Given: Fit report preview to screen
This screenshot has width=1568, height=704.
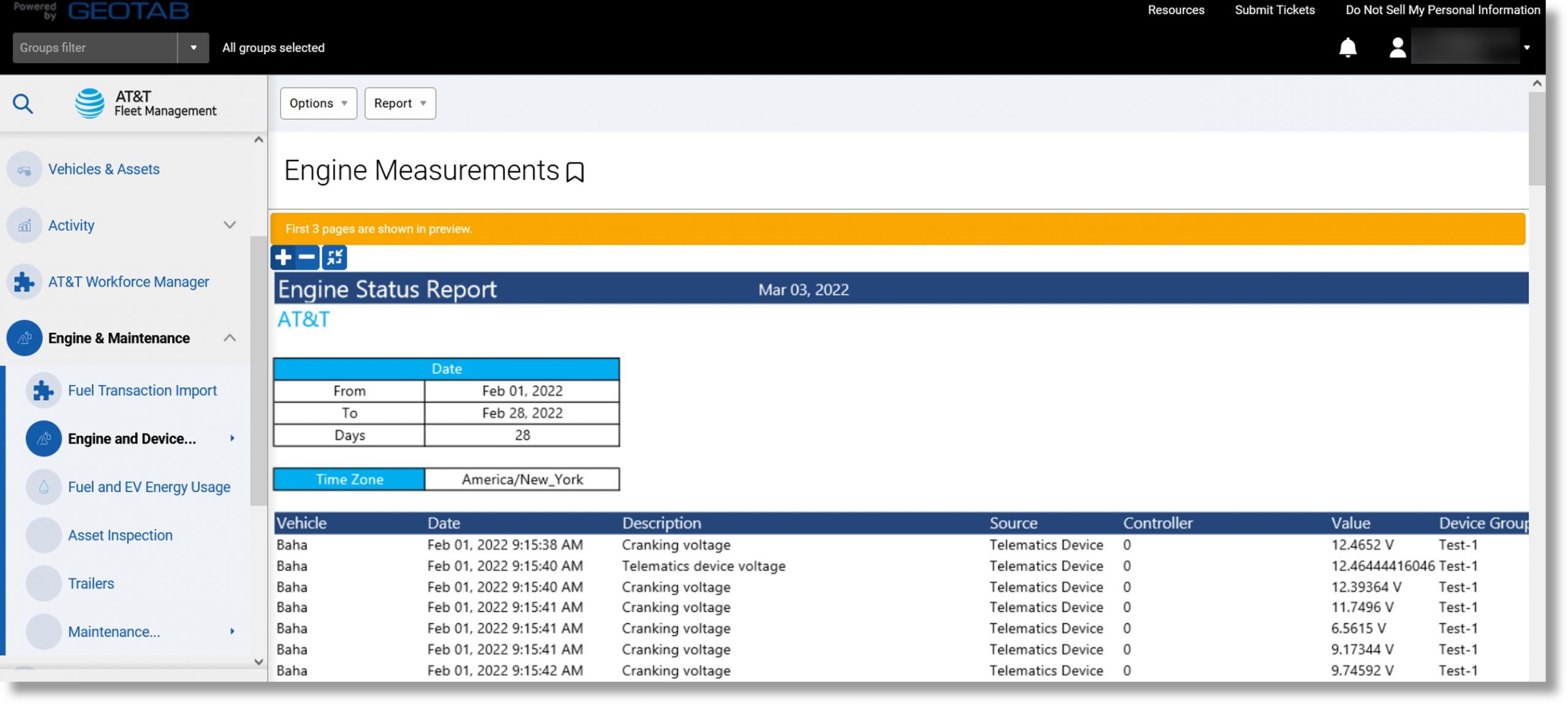Looking at the screenshot, I should (334, 257).
